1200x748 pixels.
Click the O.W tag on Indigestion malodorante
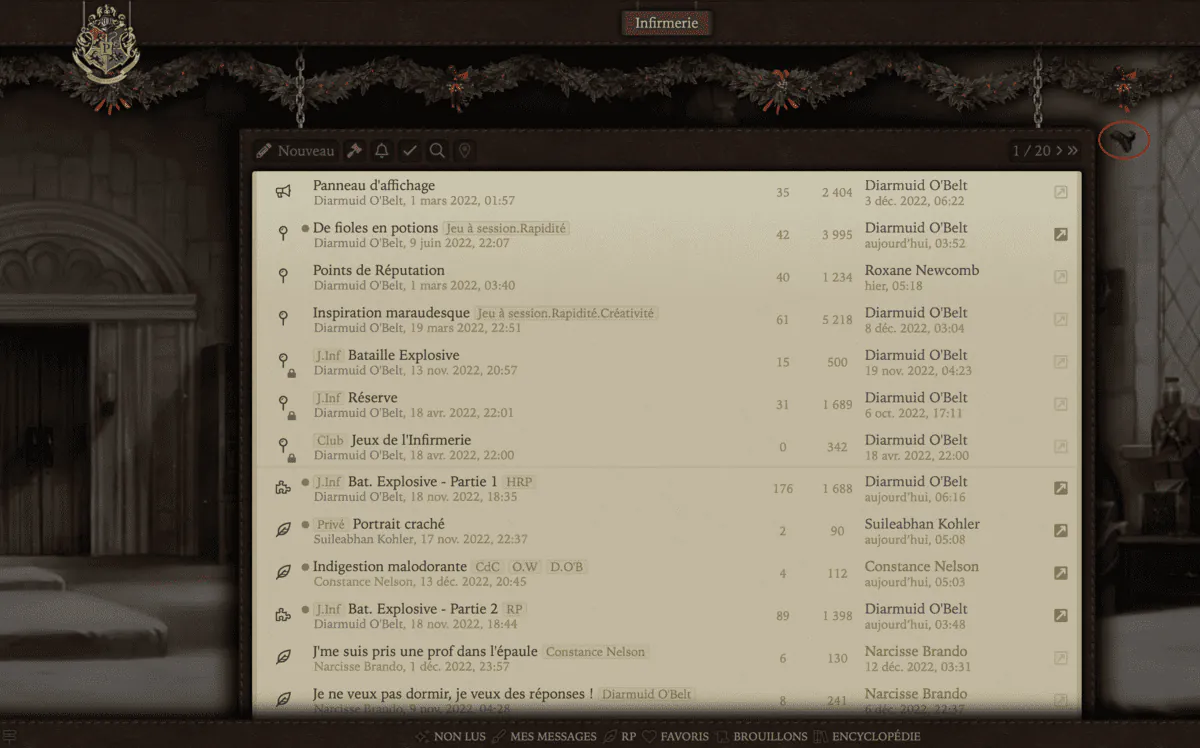(525, 567)
